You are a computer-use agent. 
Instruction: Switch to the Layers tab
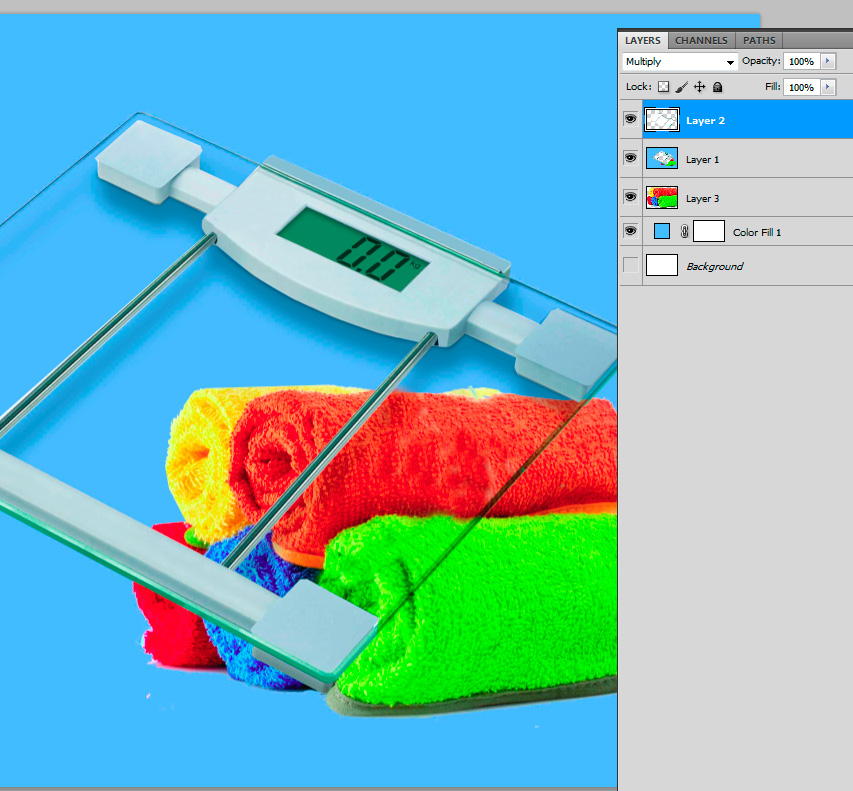click(642, 40)
